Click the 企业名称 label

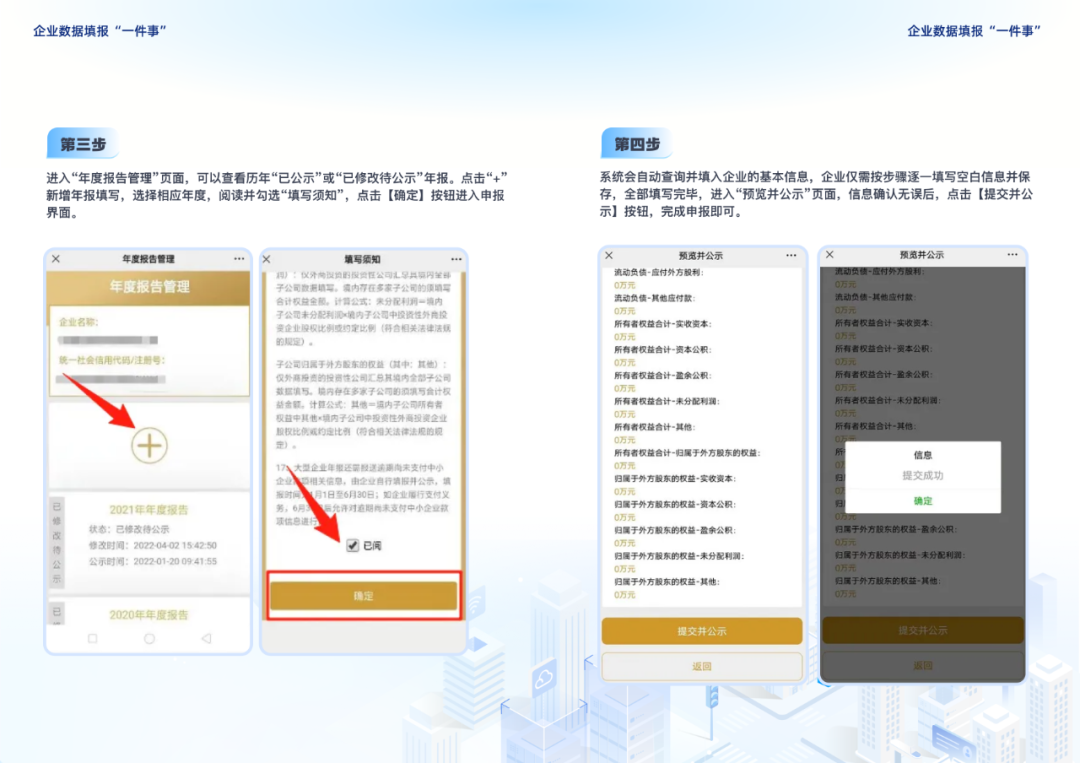coord(79,322)
